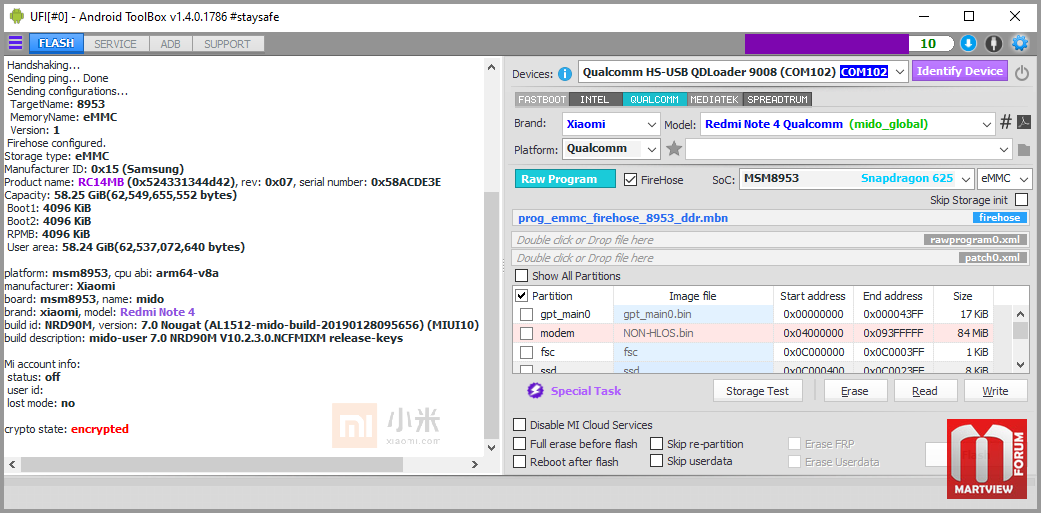The height and width of the screenshot is (513, 1041).
Task: Open settings via the blue gear icon
Action: (x=1019, y=44)
